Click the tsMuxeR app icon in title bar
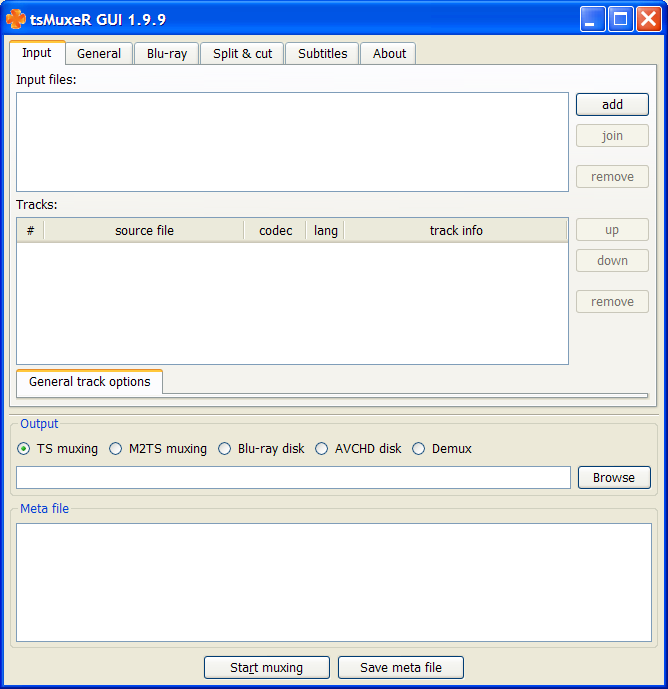This screenshot has height=689, width=668. point(16,19)
